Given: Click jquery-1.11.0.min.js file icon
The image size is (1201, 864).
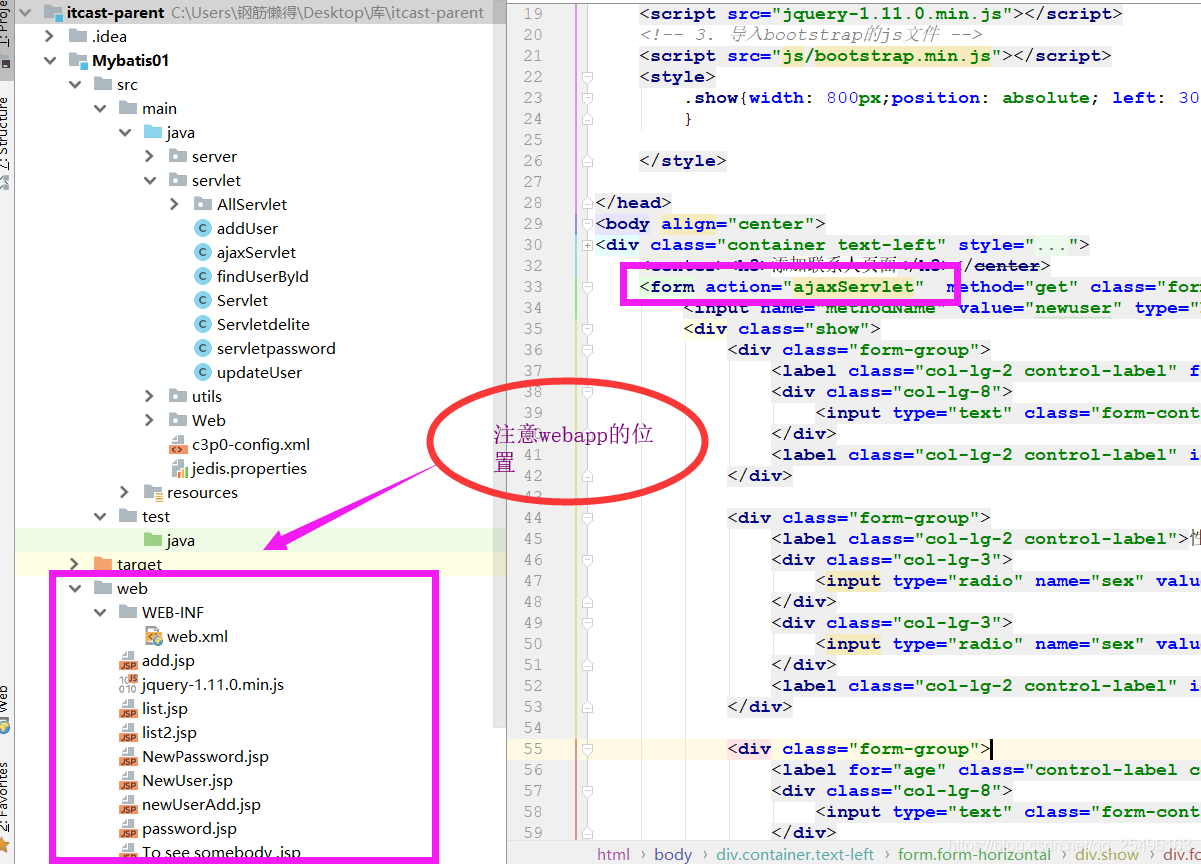Looking at the screenshot, I should (128, 684).
